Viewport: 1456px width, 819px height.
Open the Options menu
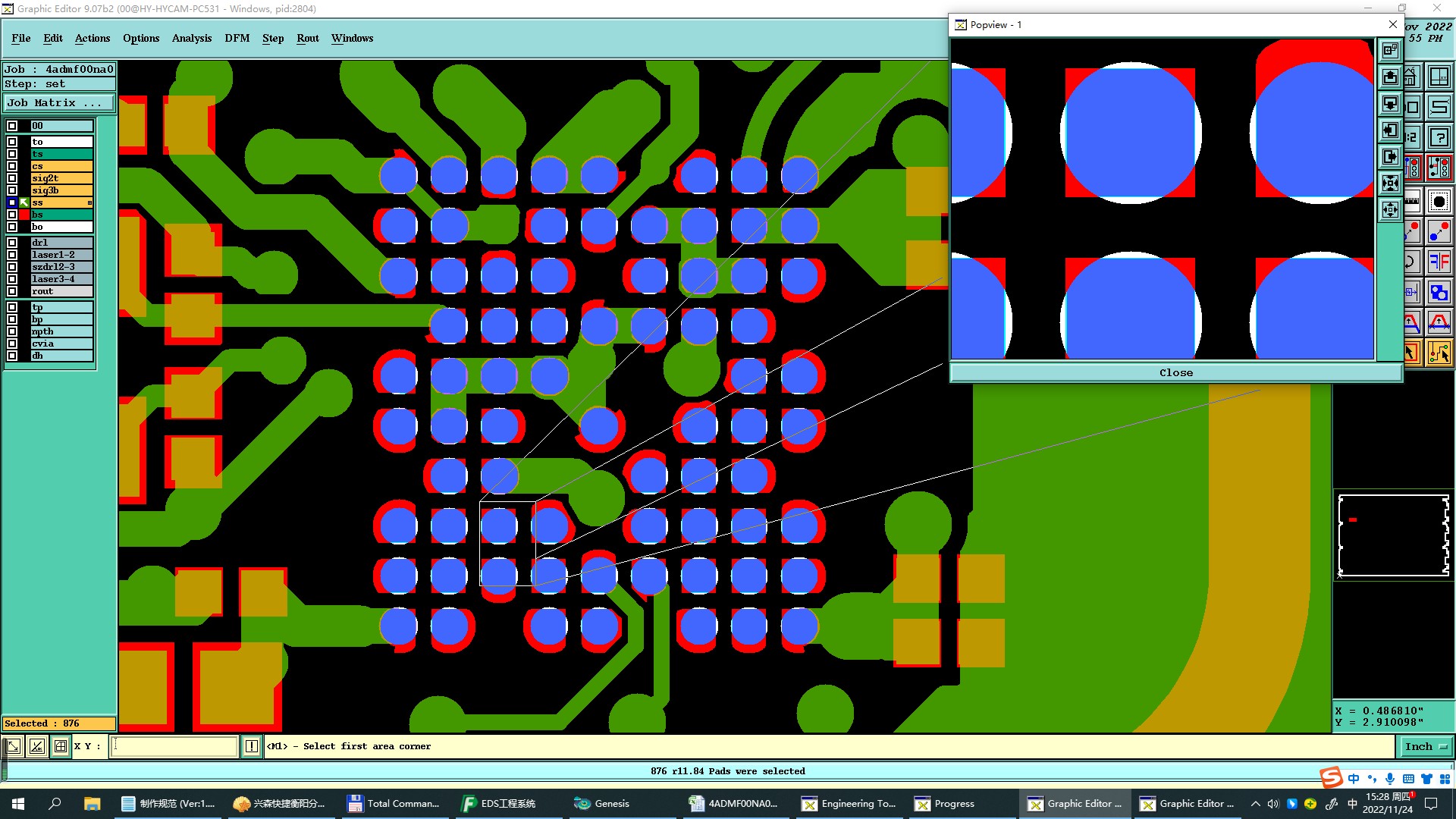coord(141,39)
